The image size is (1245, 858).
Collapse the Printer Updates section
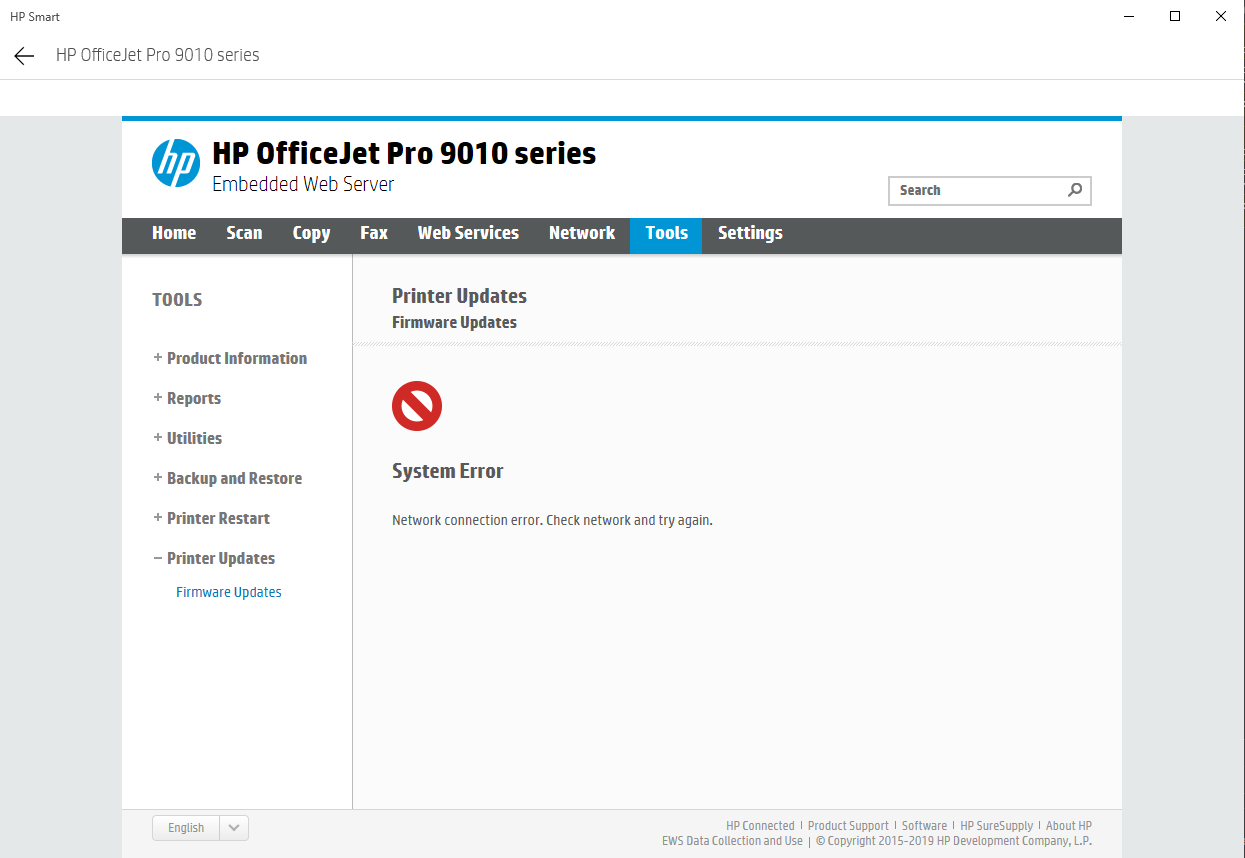[x=220, y=558]
